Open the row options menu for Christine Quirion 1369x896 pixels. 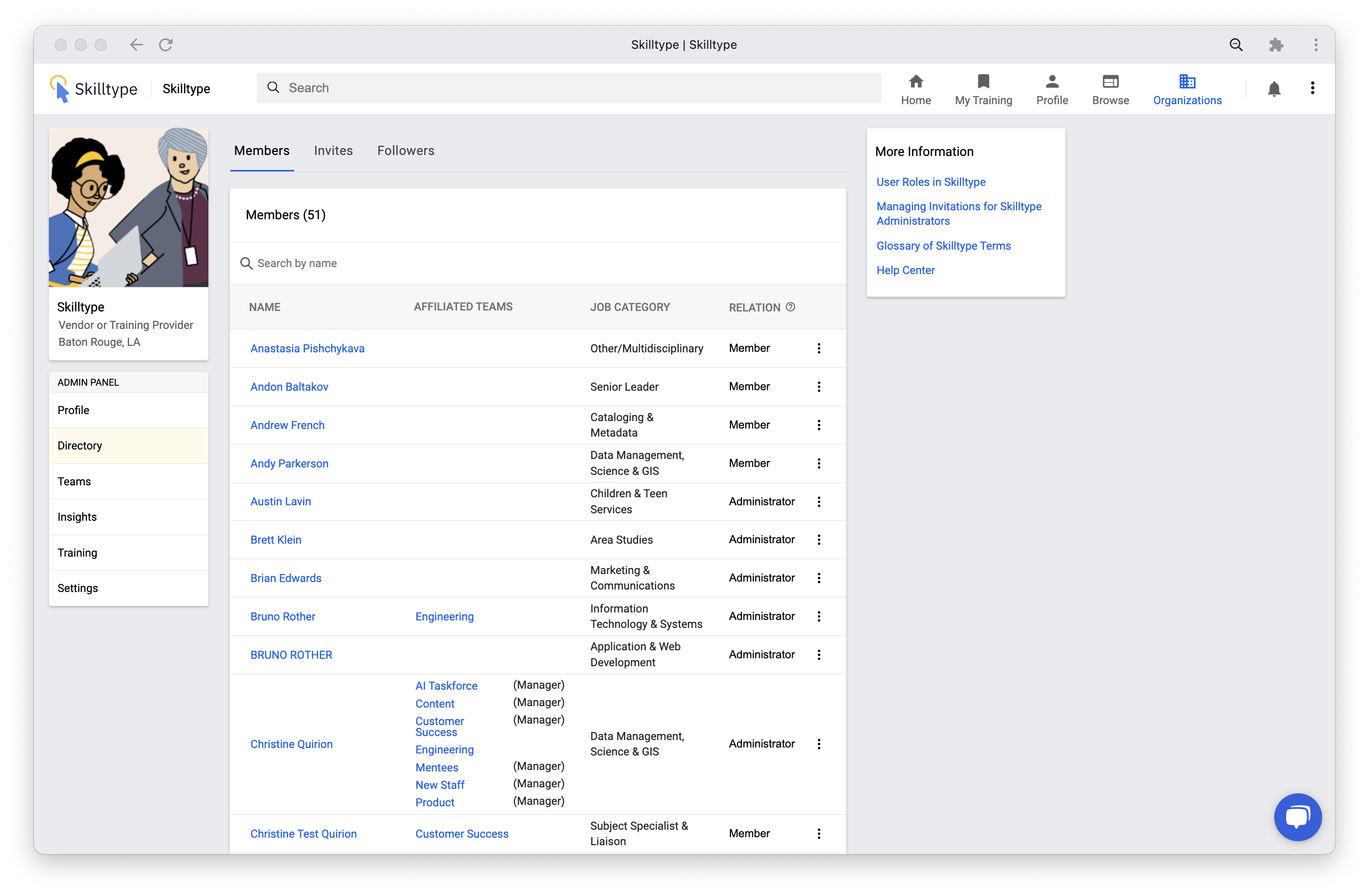(x=819, y=744)
